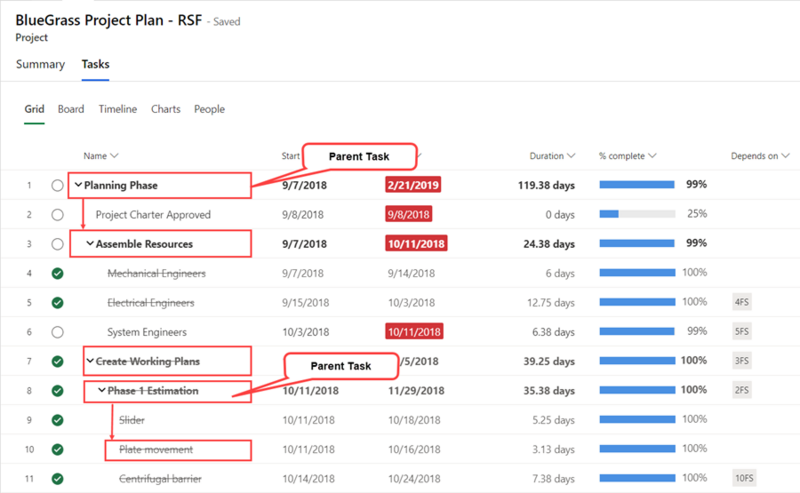
Task: Open the Charts view
Action: [166, 109]
